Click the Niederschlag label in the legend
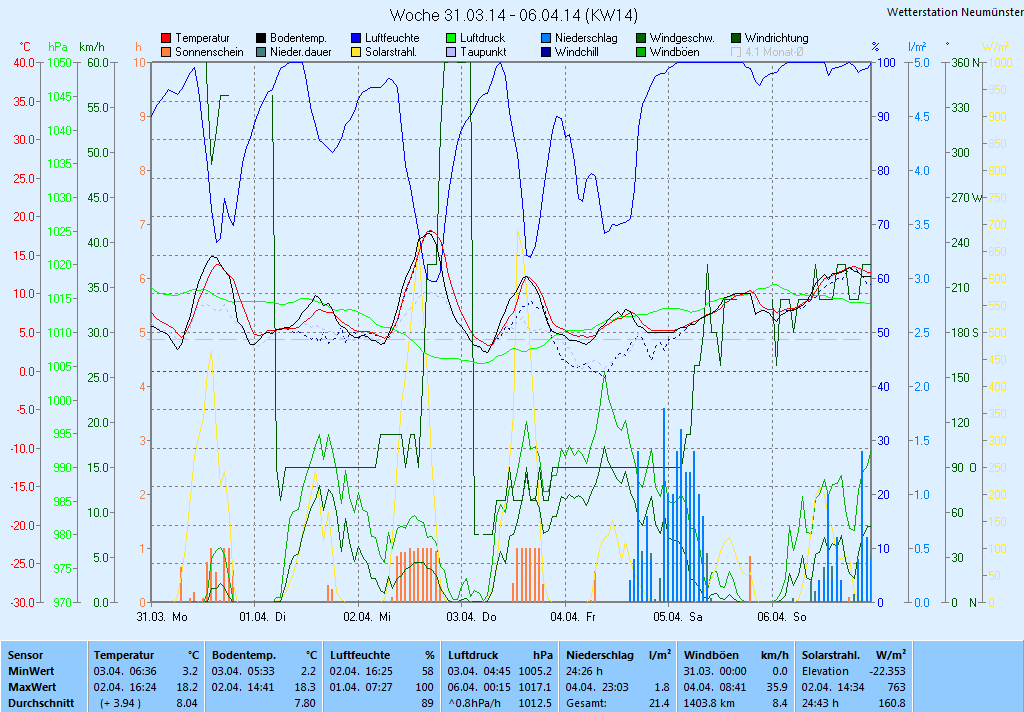 click(x=586, y=39)
